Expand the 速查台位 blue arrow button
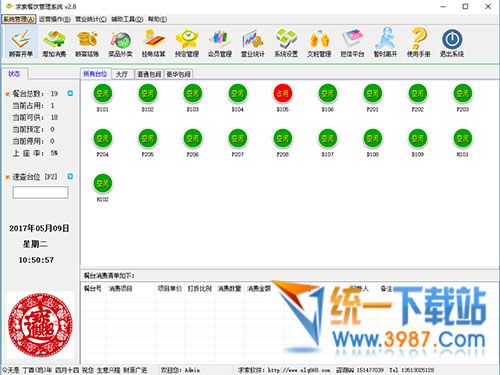The height and width of the screenshot is (375, 500). click(70, 176)
